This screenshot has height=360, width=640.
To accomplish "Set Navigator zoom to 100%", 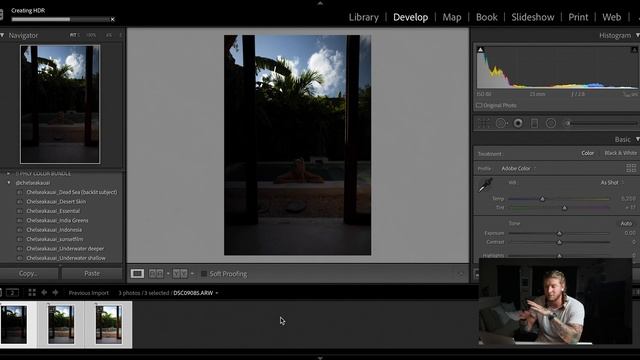I will pyautogui.click(x=91, y=36).
